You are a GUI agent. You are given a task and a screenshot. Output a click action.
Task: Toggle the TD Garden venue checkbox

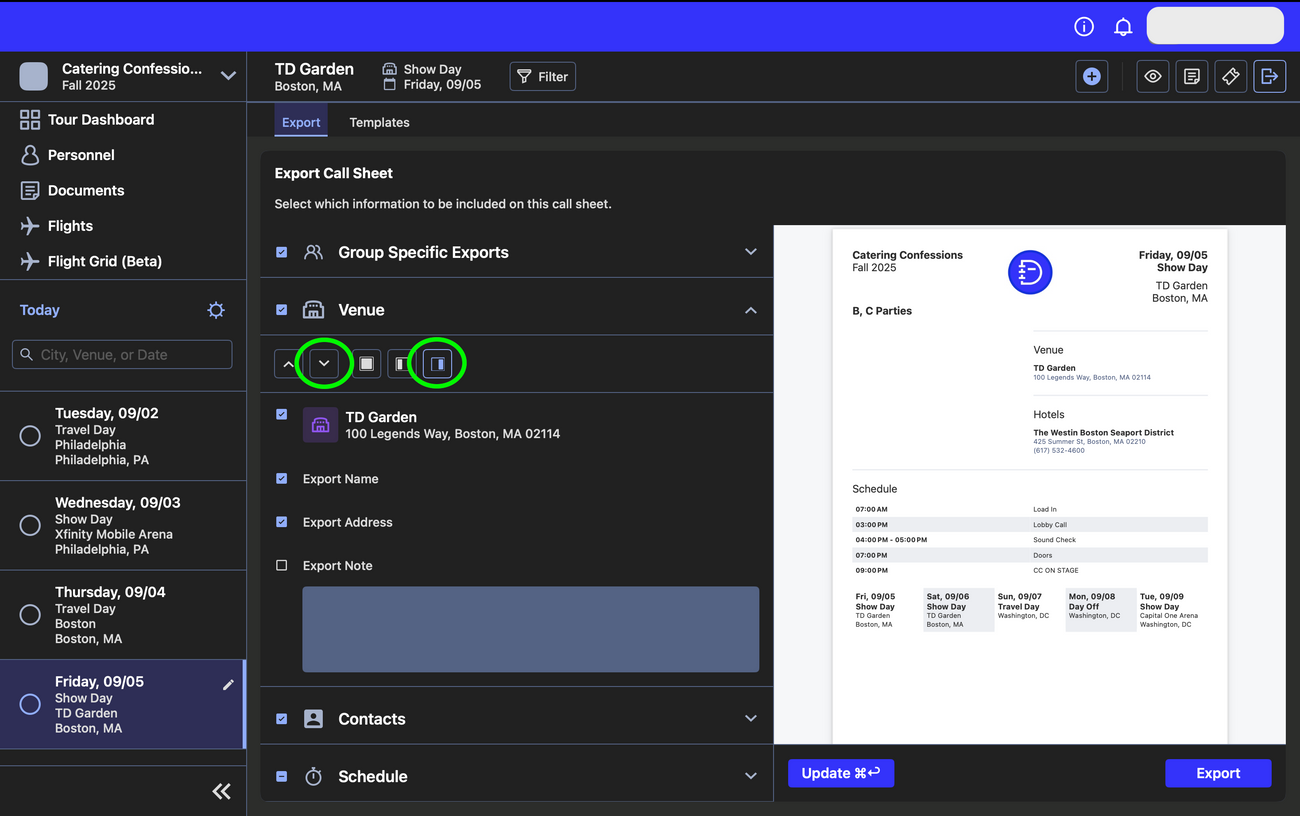282,414
